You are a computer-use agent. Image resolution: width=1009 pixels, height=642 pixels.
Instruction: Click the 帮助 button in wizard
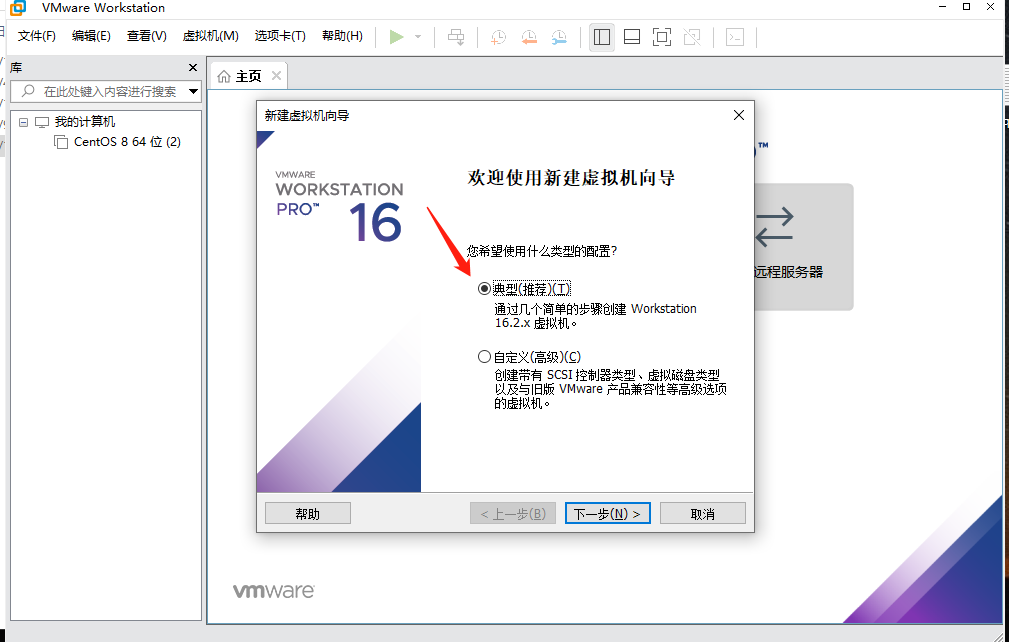(x=308, y=513)
